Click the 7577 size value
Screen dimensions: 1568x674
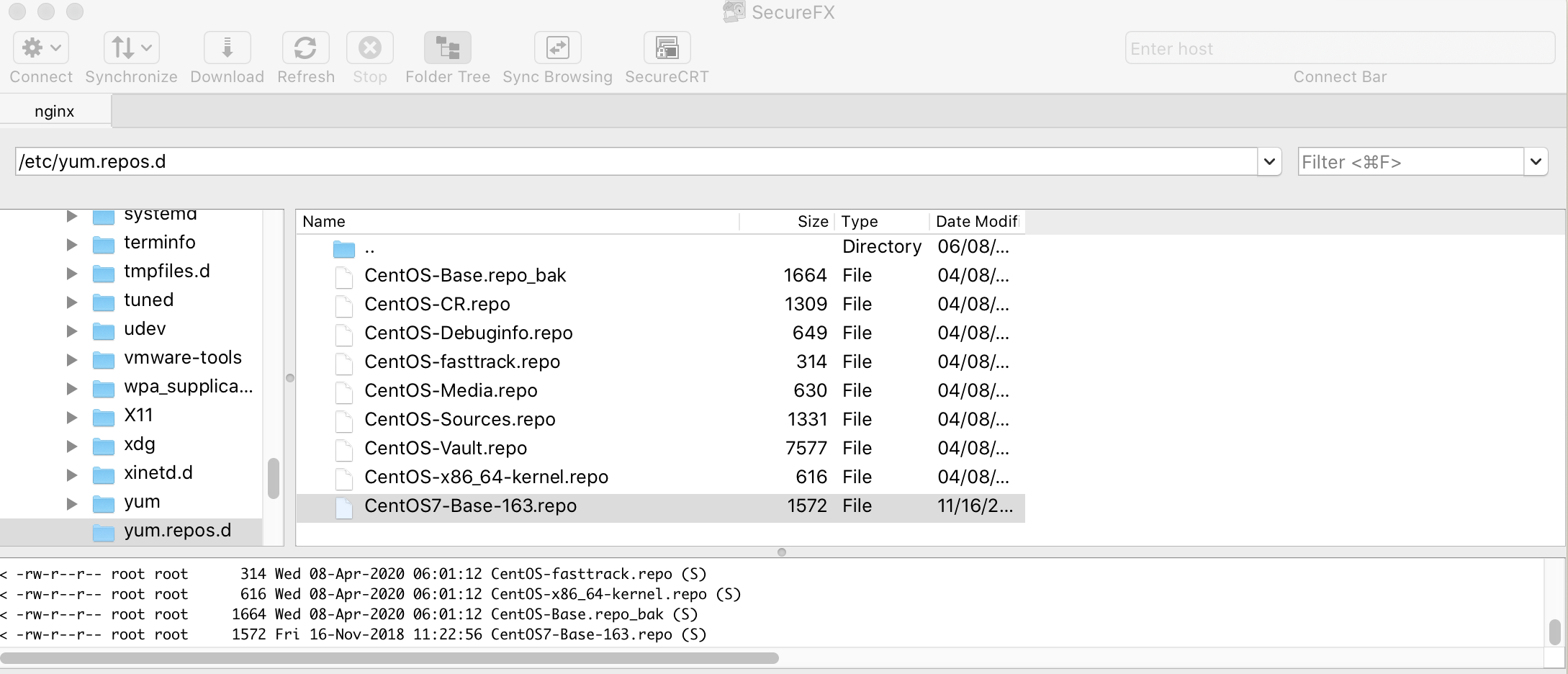(806, 448)
